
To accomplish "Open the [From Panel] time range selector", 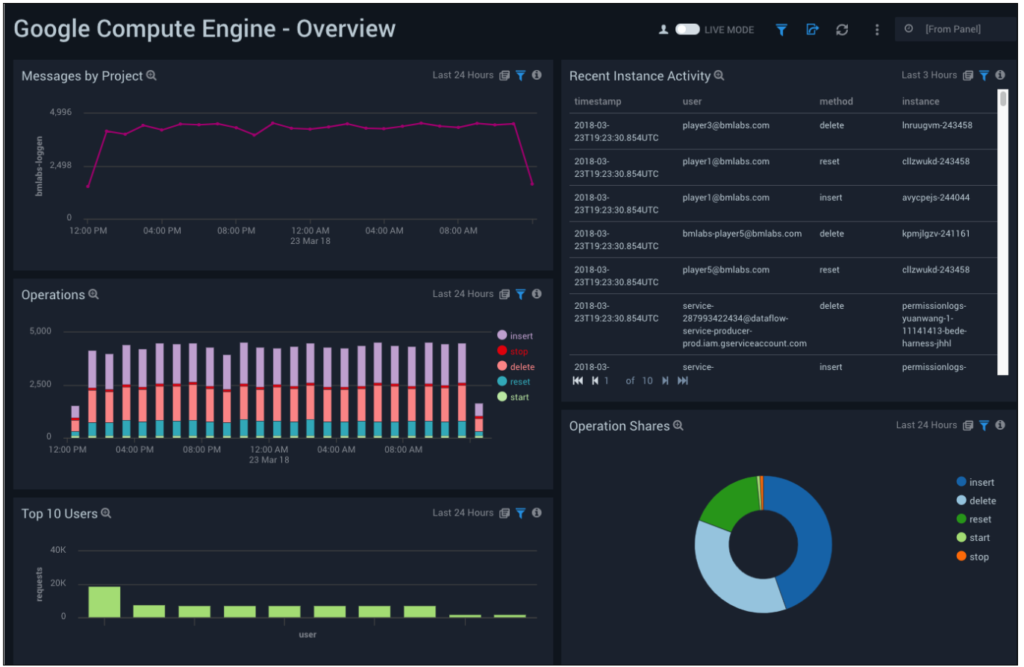I will tap(955, 29).
